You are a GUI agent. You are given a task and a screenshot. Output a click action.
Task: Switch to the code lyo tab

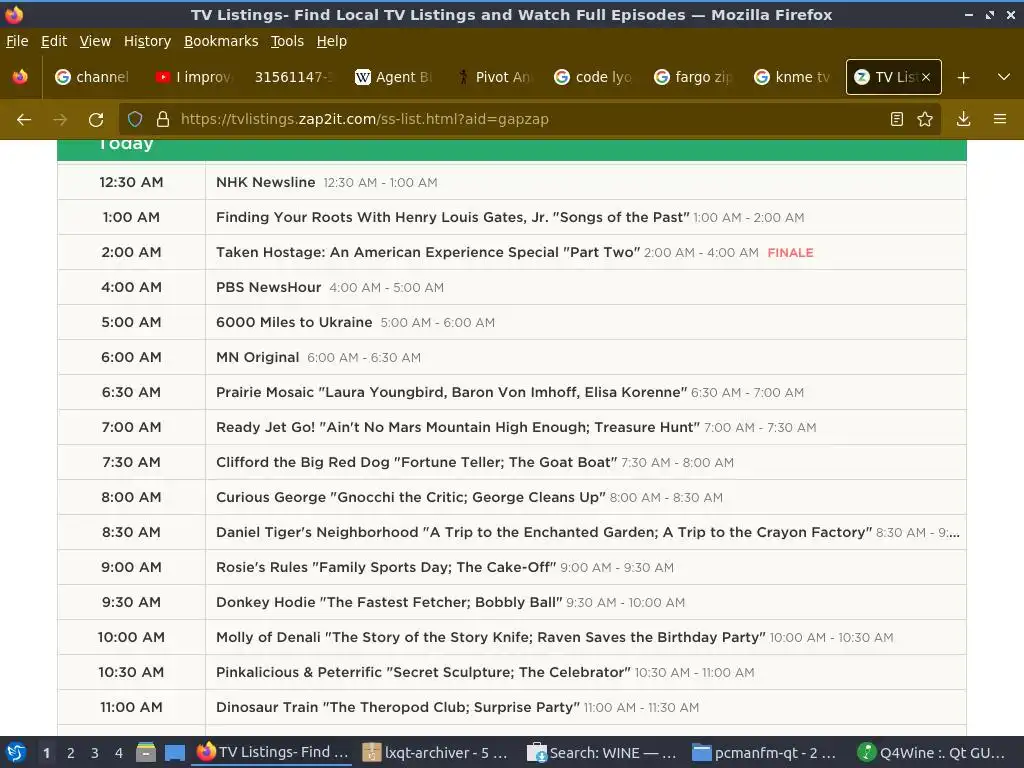tap(594, 77)
